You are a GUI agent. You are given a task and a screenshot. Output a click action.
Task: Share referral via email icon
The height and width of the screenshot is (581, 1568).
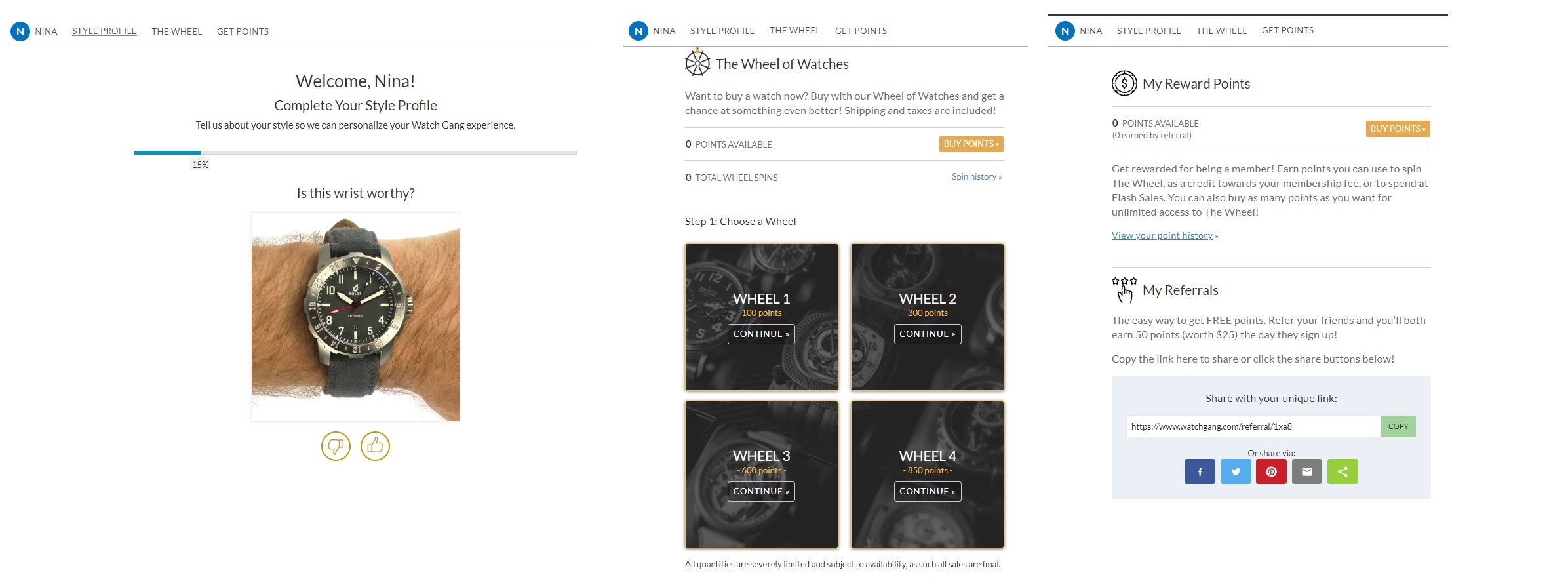[1307, 471]
